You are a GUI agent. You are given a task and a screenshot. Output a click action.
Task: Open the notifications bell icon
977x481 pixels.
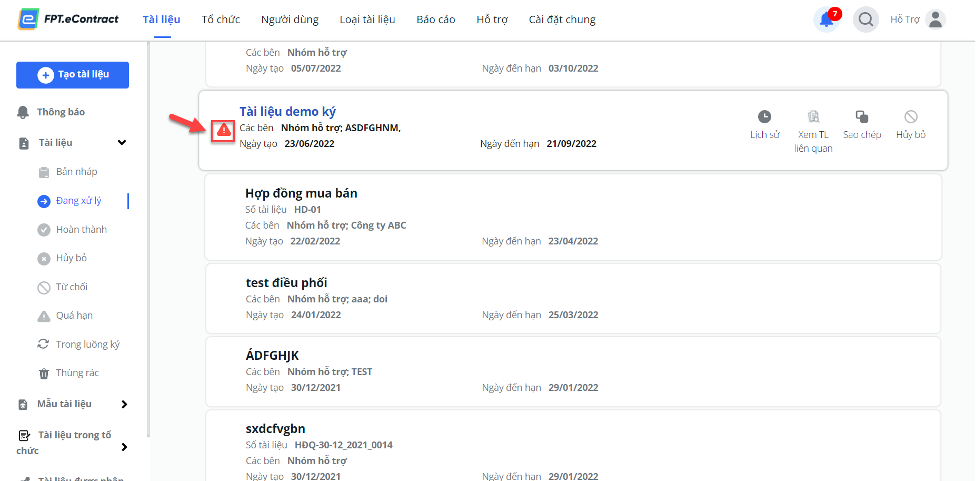826,20
